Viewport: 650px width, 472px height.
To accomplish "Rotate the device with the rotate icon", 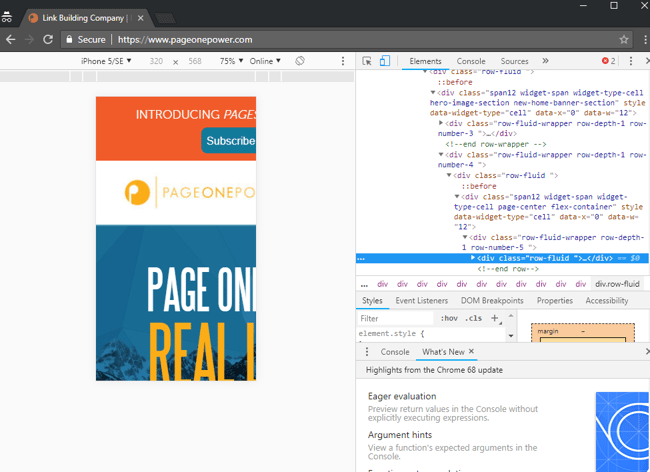I will [300, 61].
